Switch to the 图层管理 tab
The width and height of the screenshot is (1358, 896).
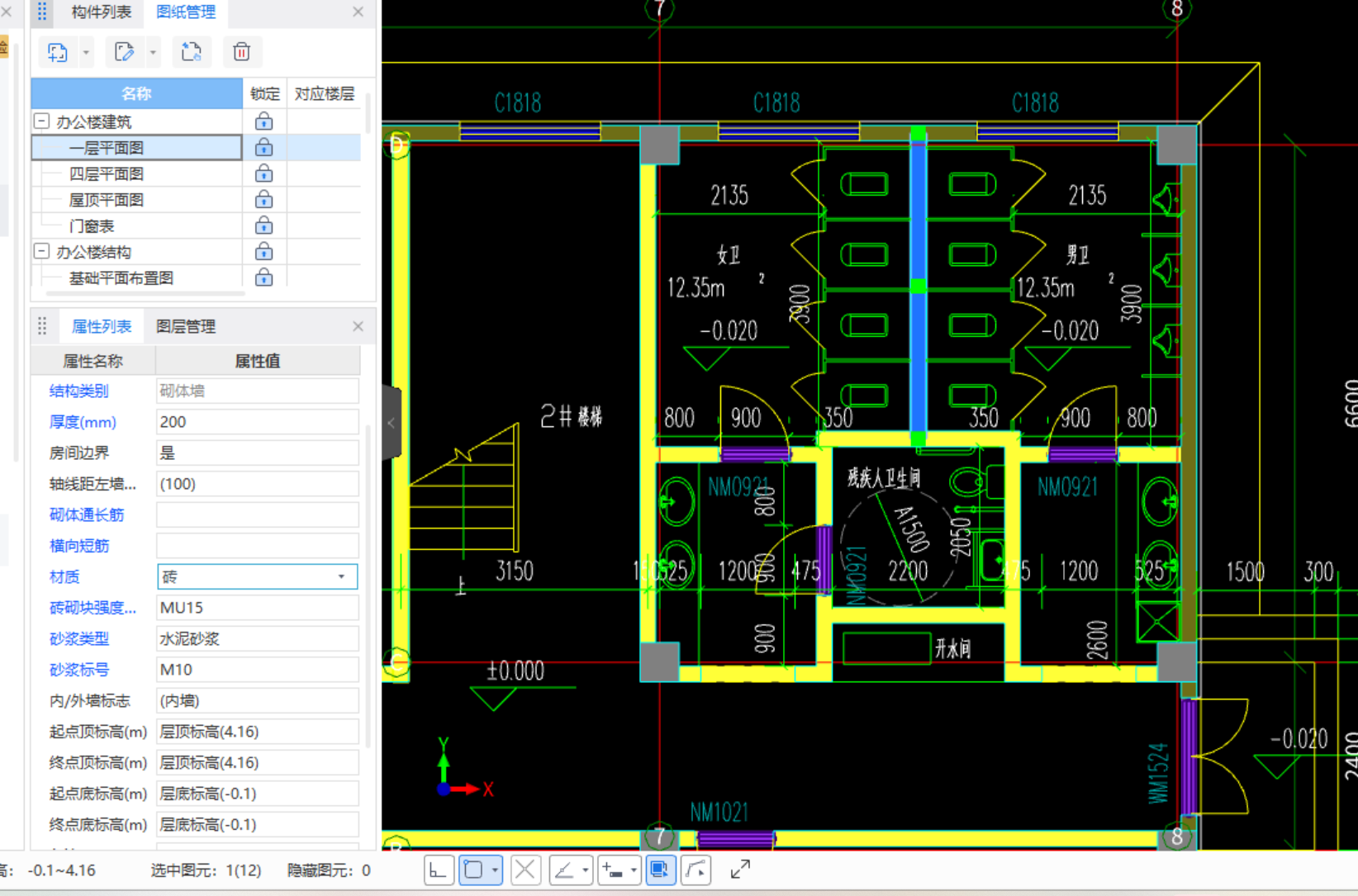point(186,326)
